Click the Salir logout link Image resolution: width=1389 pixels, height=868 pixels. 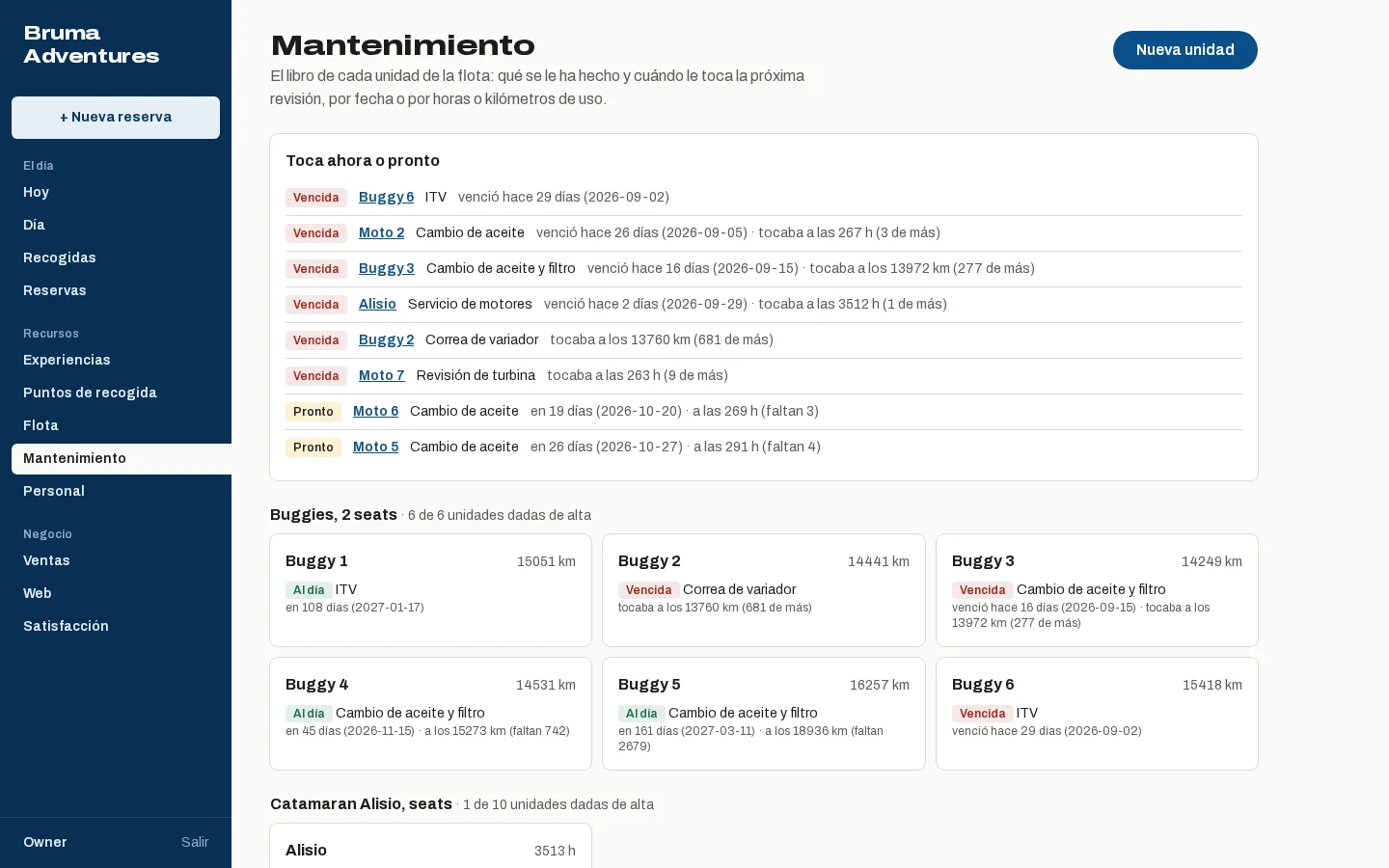[195, 842]
